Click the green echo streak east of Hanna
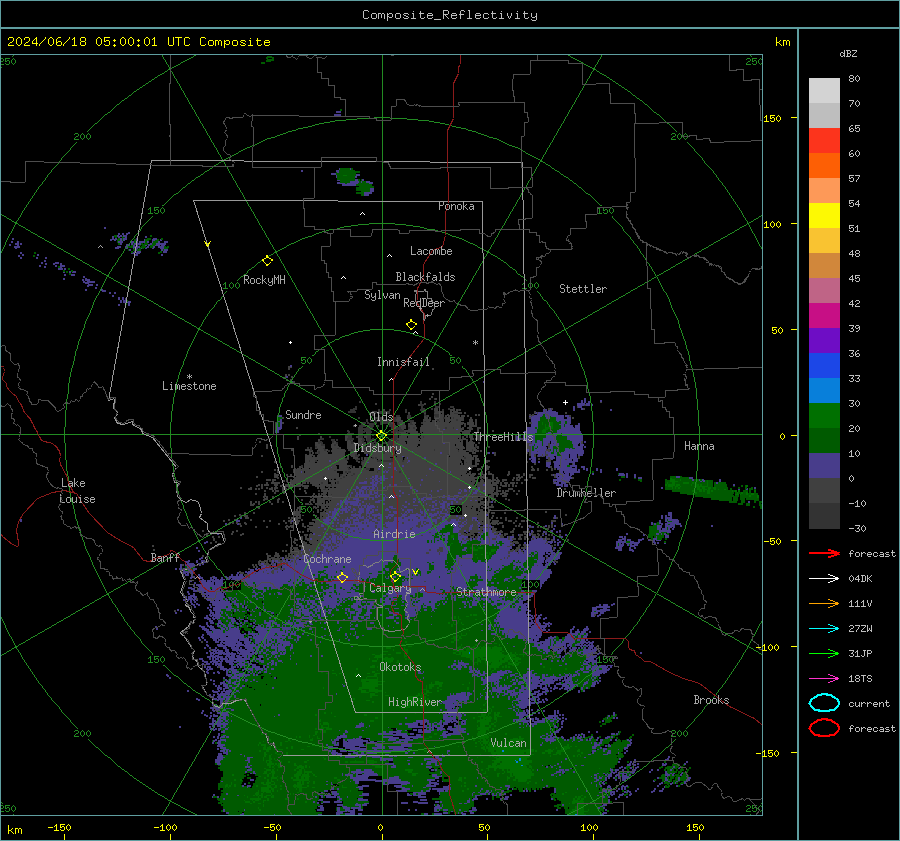This screenshot has height=841, width=900. click(x=713, y=491)
